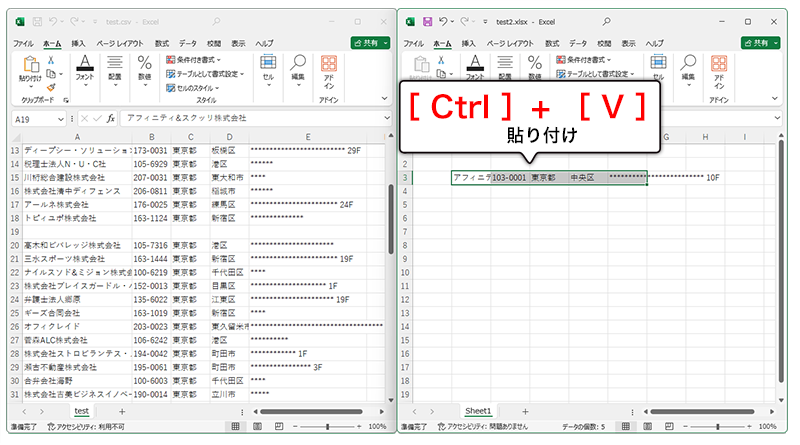The image size is (800, 445).
Task: Click cell A19 formula bar text field
Action: pyautogui.click(x=250, y=118)
